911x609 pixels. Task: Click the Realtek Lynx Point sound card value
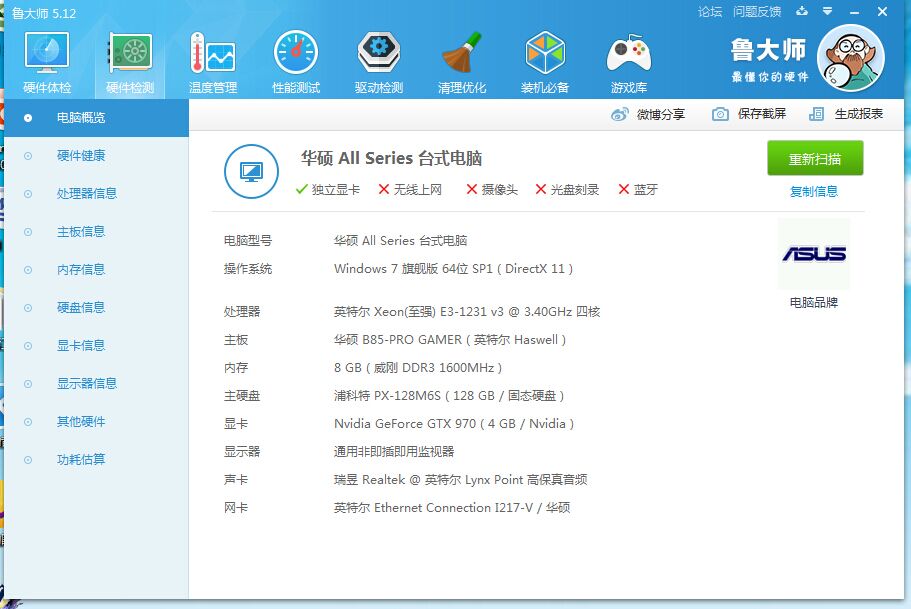[460, 479]
